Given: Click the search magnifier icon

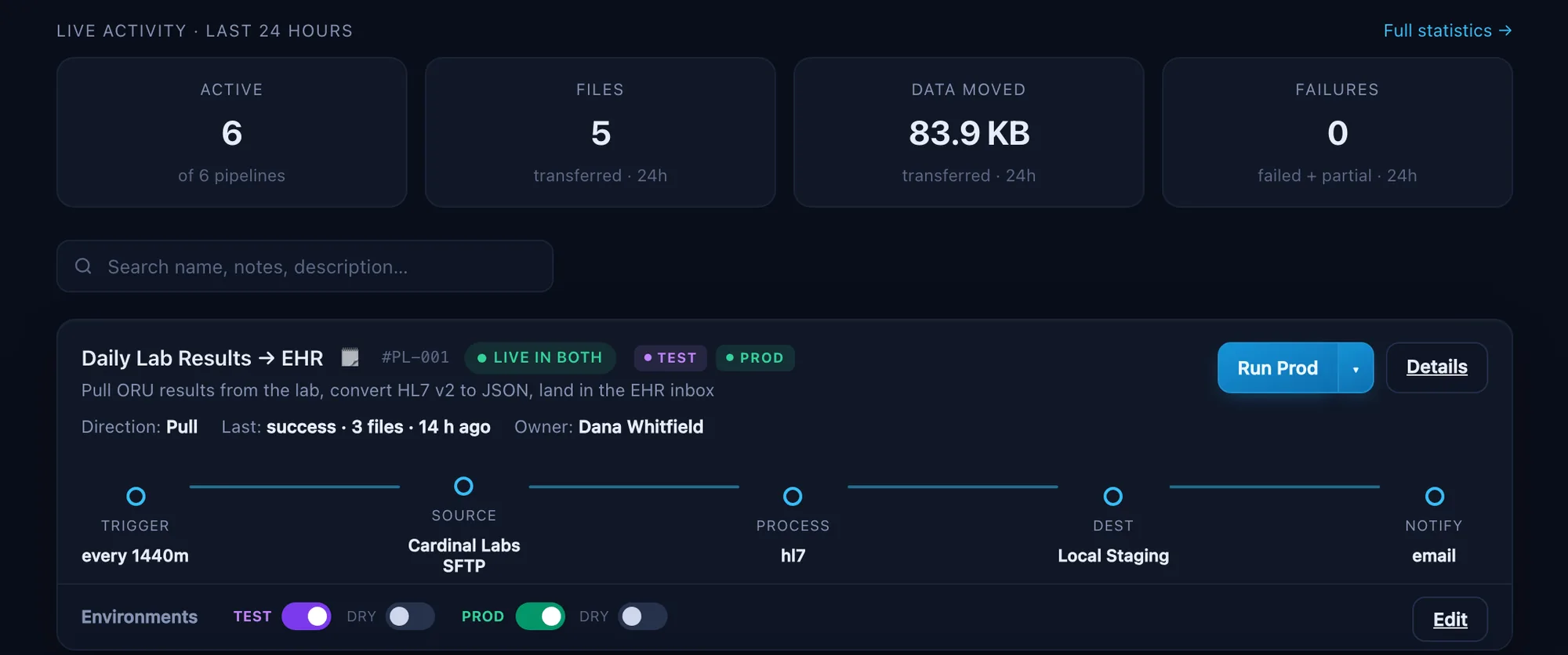Looking at the screenshot, I should (x=83, y=266).
